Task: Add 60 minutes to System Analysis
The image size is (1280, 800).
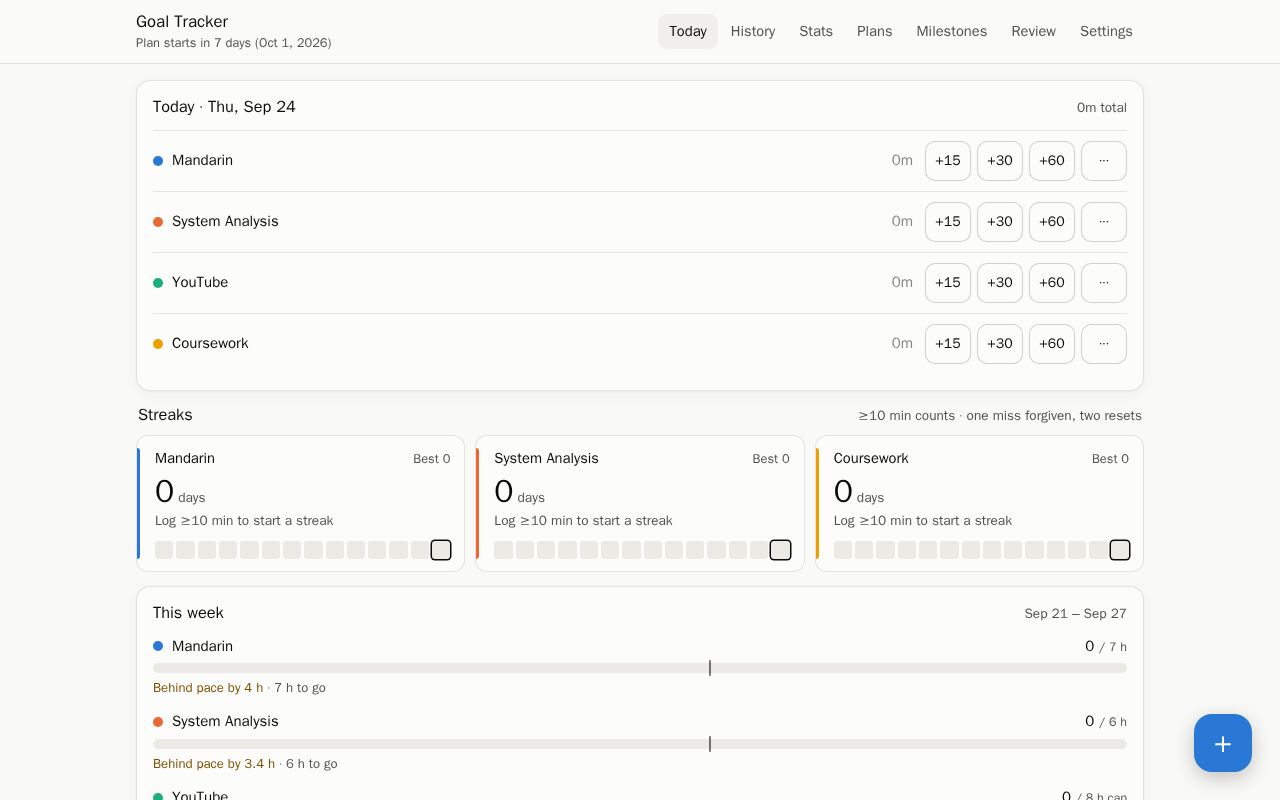Action: coord(1052,222)
